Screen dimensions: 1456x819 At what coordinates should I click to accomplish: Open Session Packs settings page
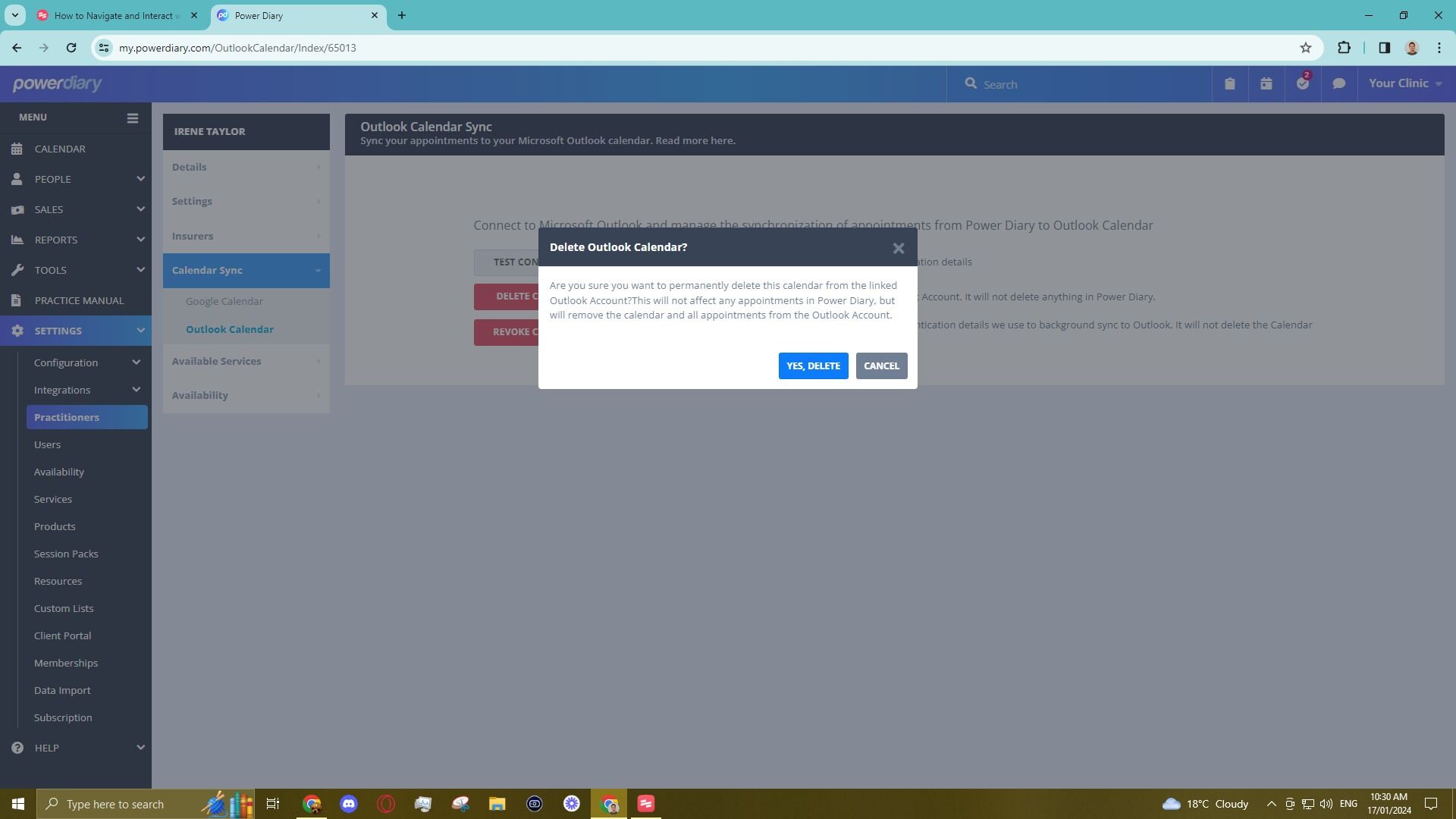click(66, 554)
